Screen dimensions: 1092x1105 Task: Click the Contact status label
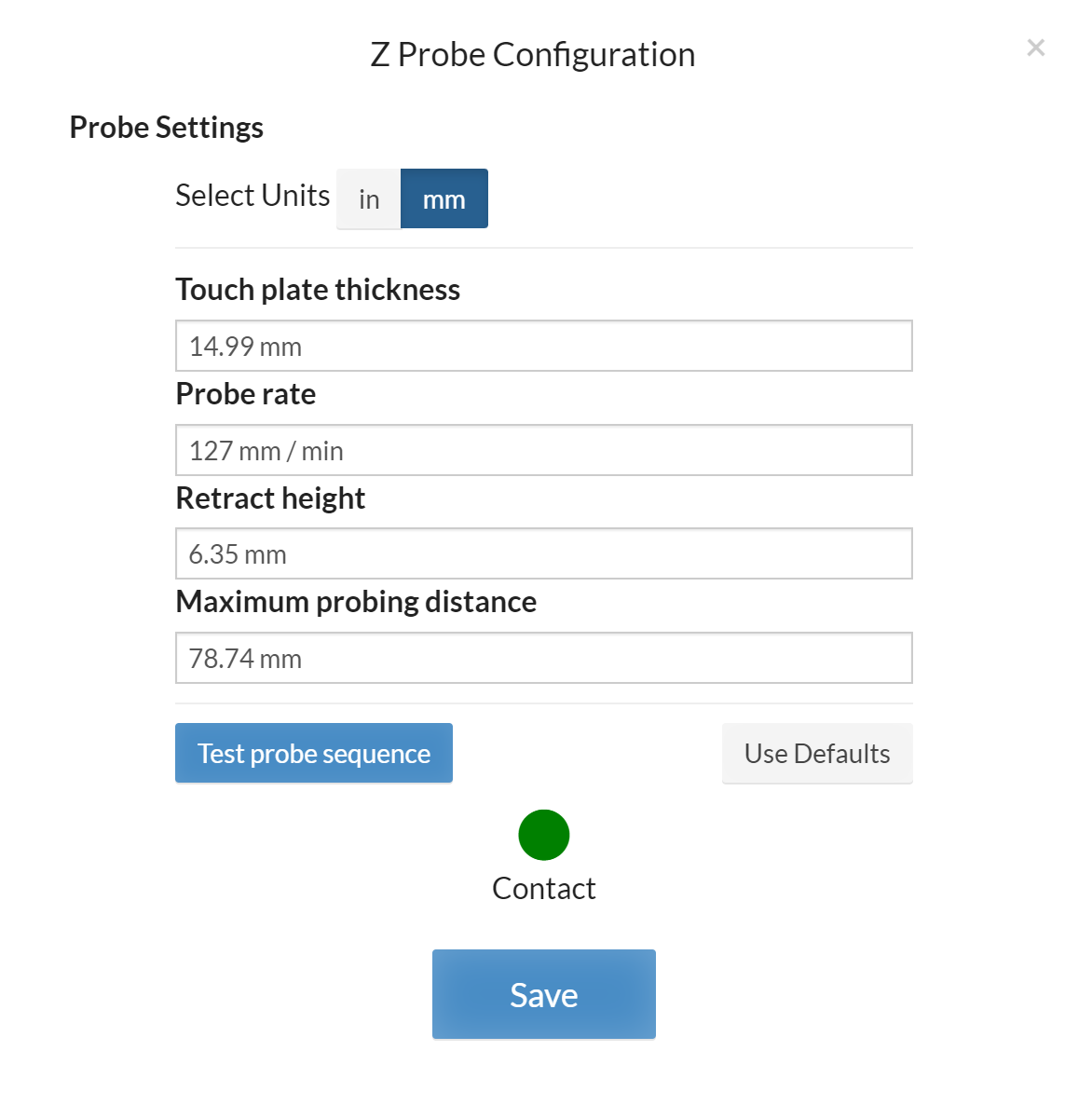pyautogui.click(x=544, y=889)
